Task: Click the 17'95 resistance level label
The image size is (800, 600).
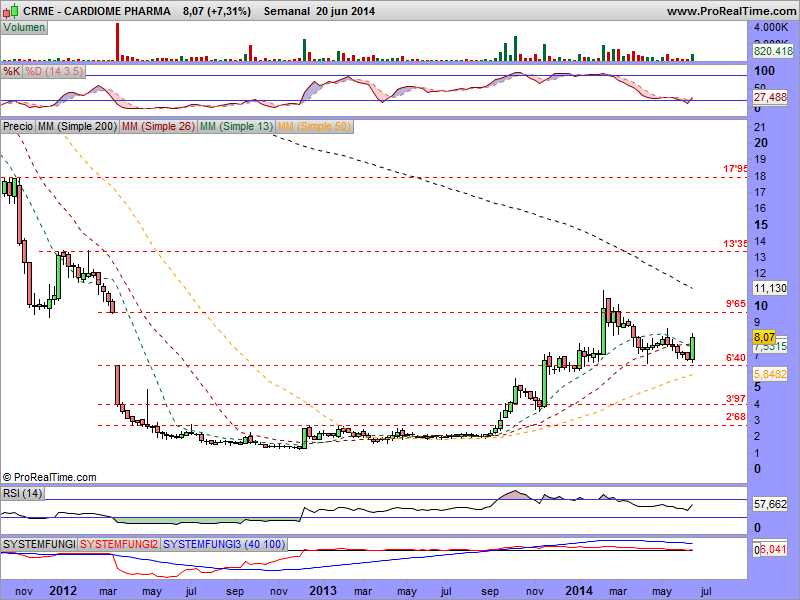Action: click(x=735, y=169)
